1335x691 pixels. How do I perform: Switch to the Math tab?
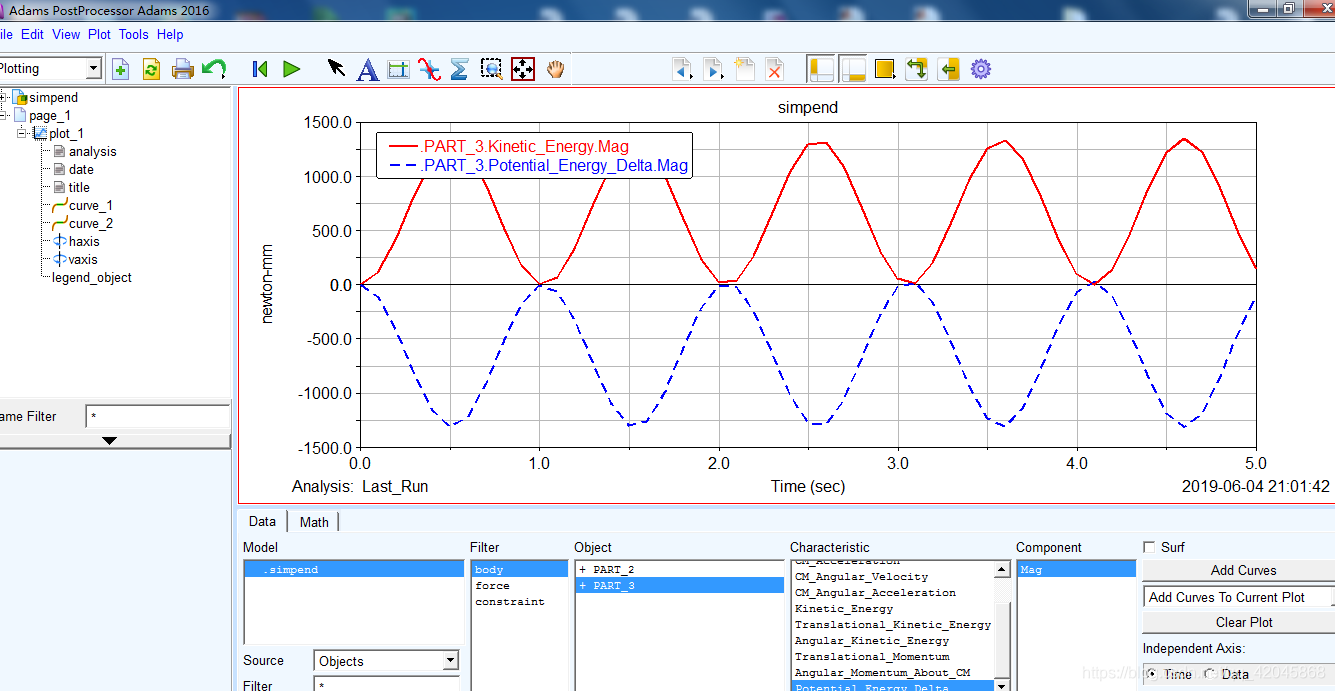(x=313, y=522)
